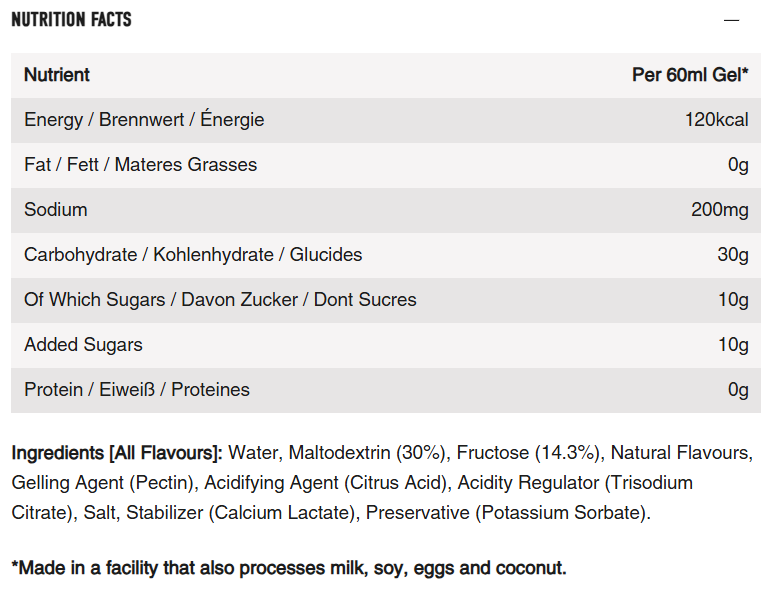The height and width of the screenshot is (596, 776).
Task: Click the Carbohydrate / Kohlenhydrate / Glucides row
Action: pos(386,255)
